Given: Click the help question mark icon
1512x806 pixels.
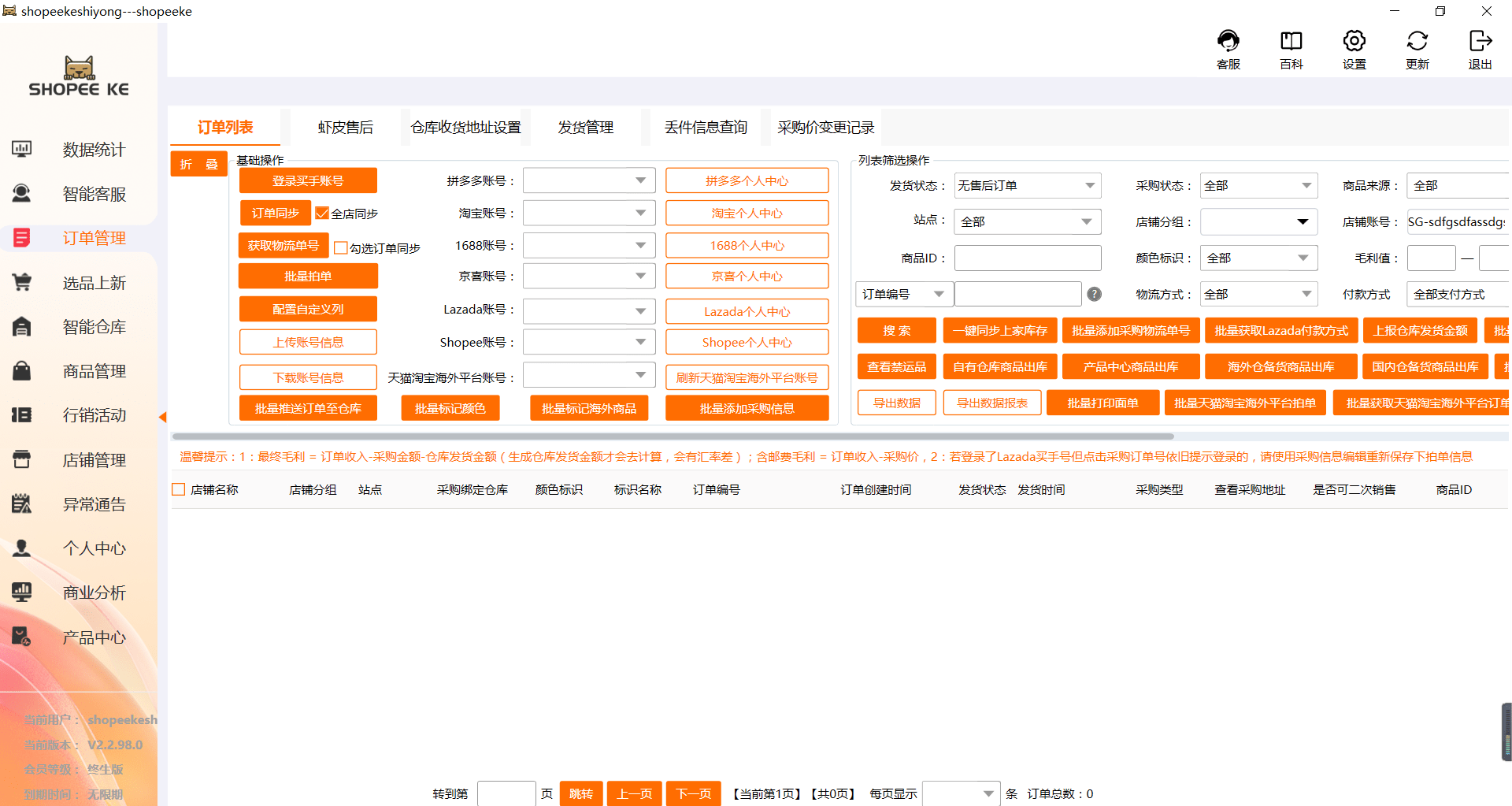Looking at the screenshot, I should point(1094,294).
